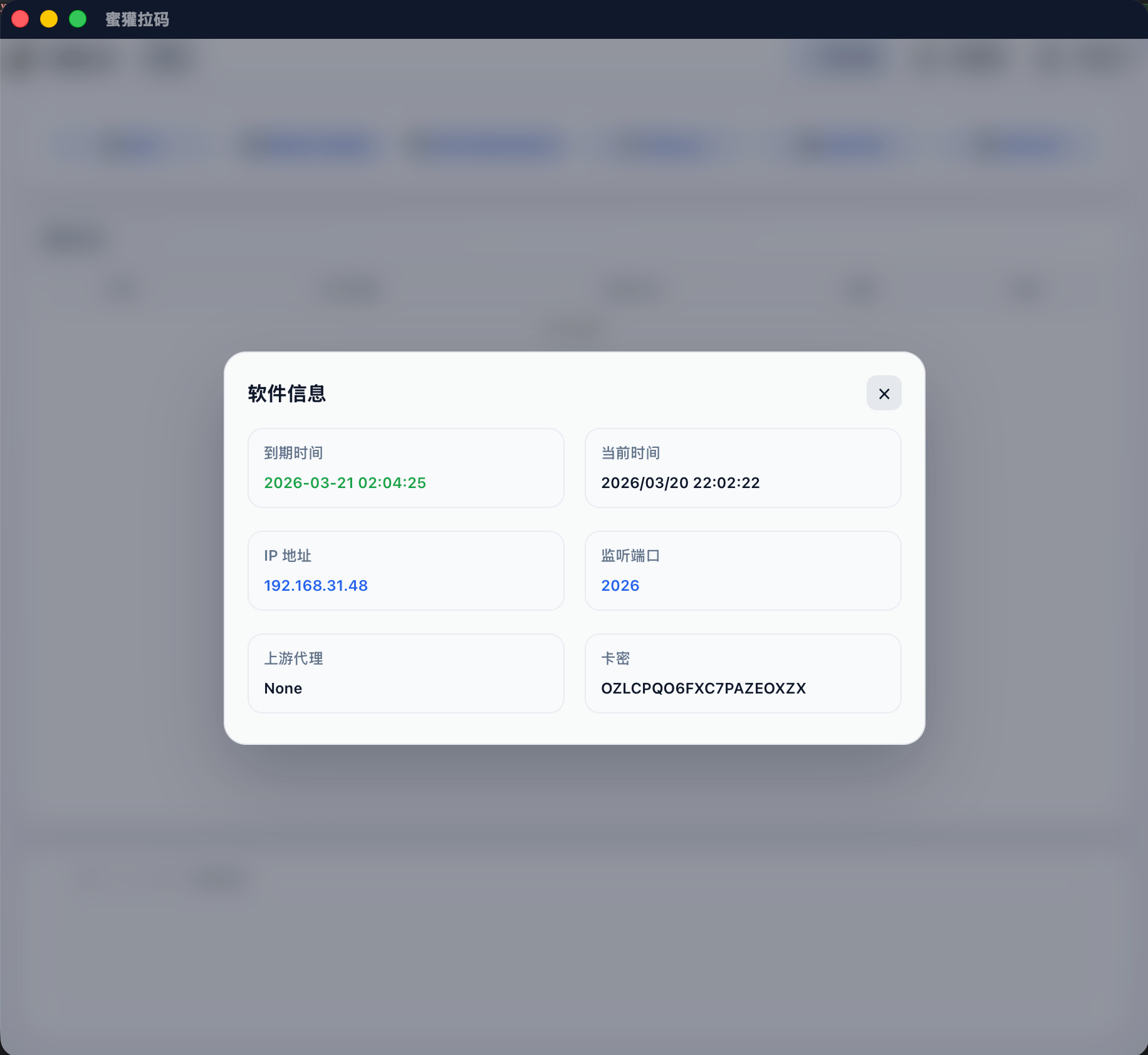Click the close icon inside the dialog corner
Image resolution: width=1148 pixels, height=1055 pixels.
pyautogui.click(x=884, y=393)
